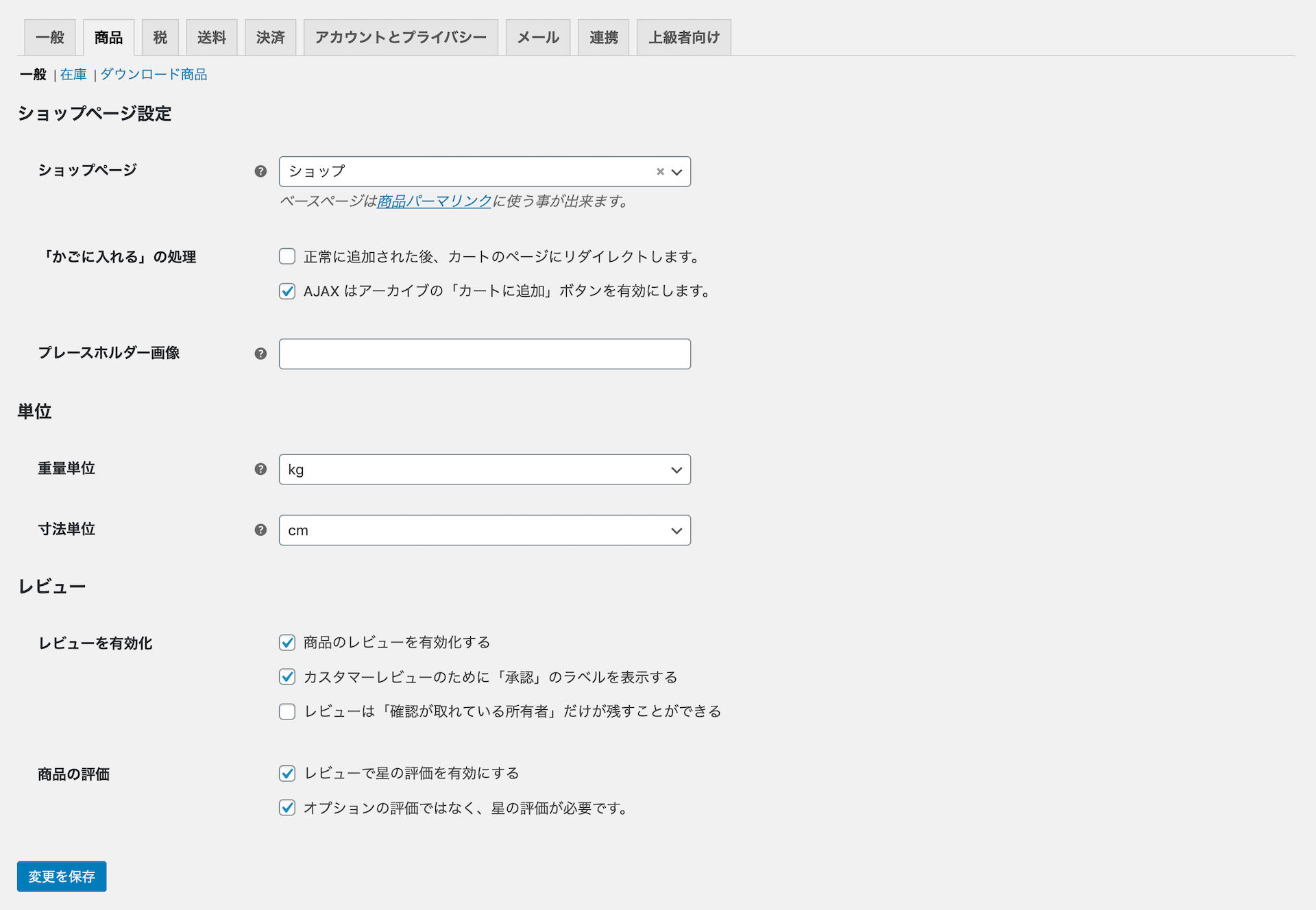
Task: Open the 送料 tab
Action: point(212,37)
